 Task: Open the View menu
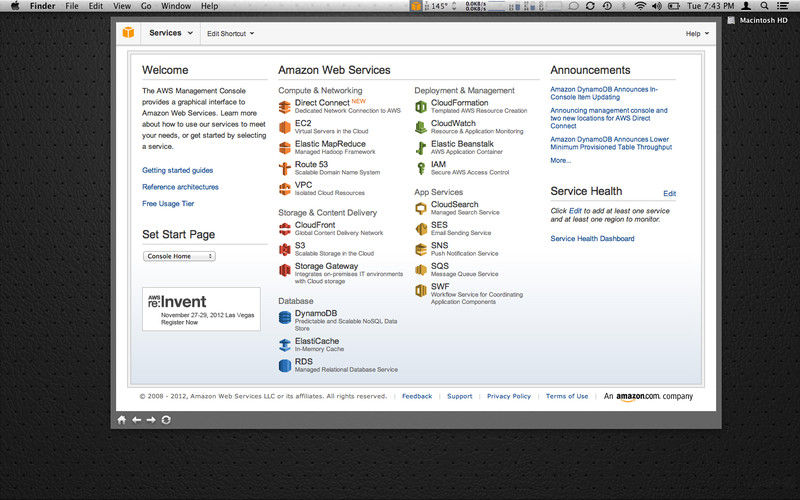pos(122,6)
